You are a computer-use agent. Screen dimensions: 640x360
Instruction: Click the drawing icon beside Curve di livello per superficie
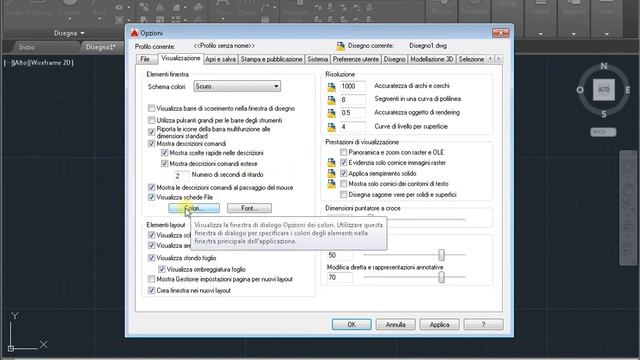click(x=331, y=127)
